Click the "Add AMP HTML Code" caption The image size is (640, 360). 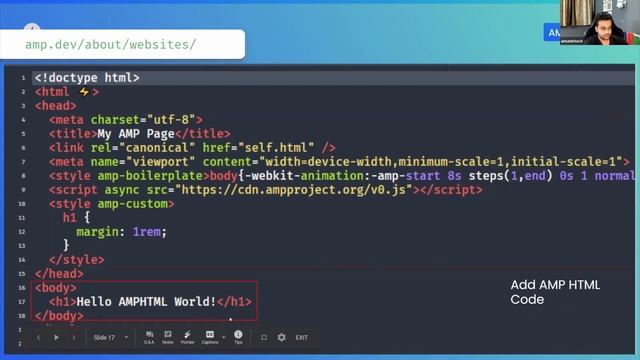pos(555,292)
